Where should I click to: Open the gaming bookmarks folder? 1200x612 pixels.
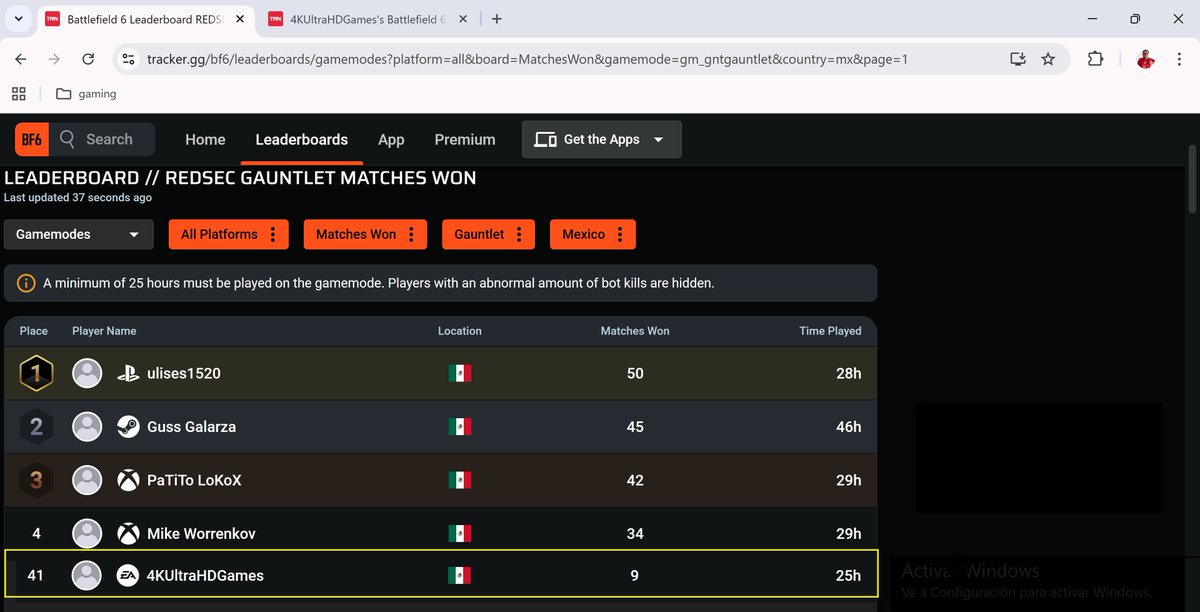coord(86,94)
